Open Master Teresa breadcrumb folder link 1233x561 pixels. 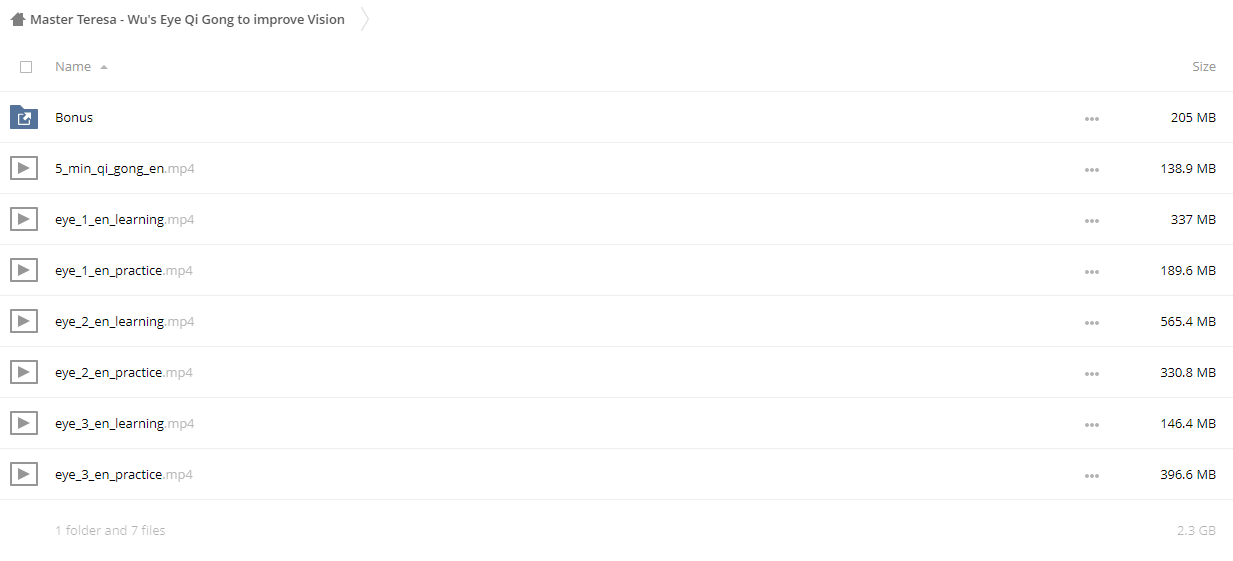(x=187, y=19)
